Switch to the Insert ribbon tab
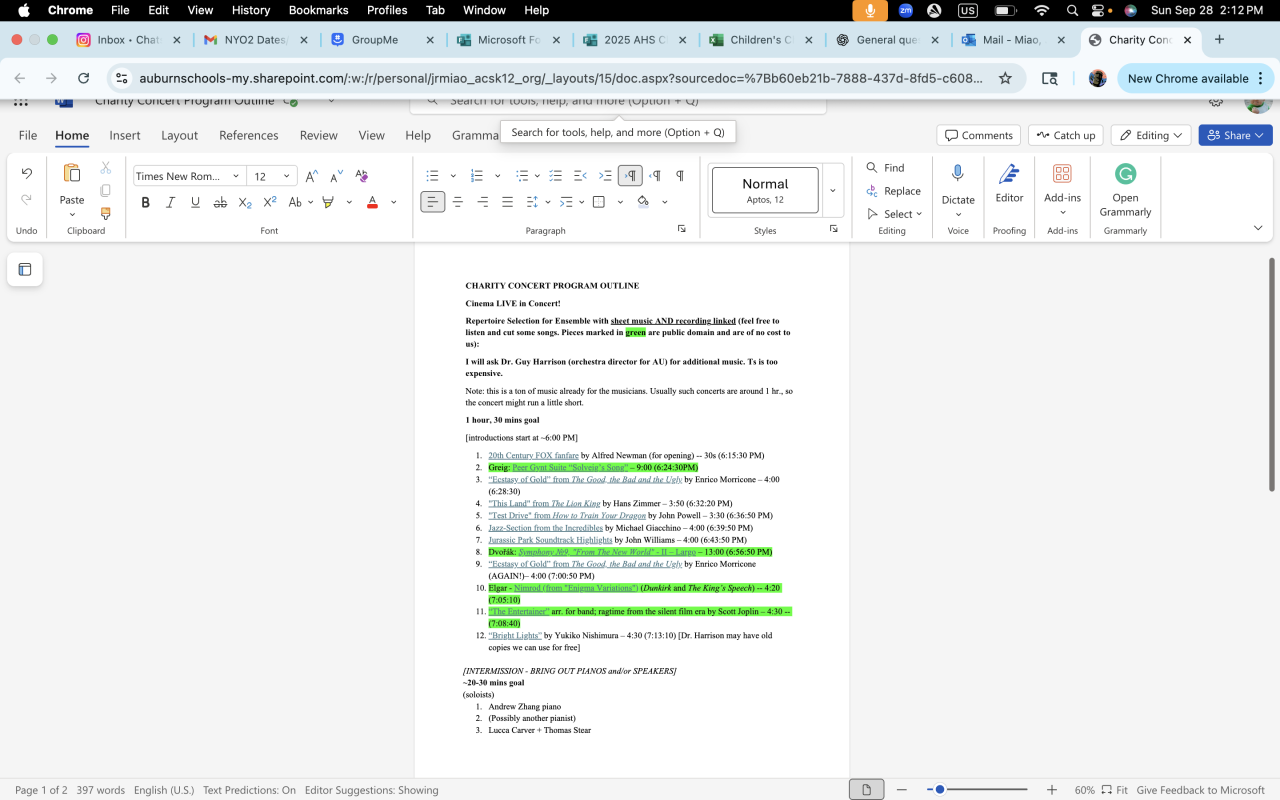 coord(125,135)
